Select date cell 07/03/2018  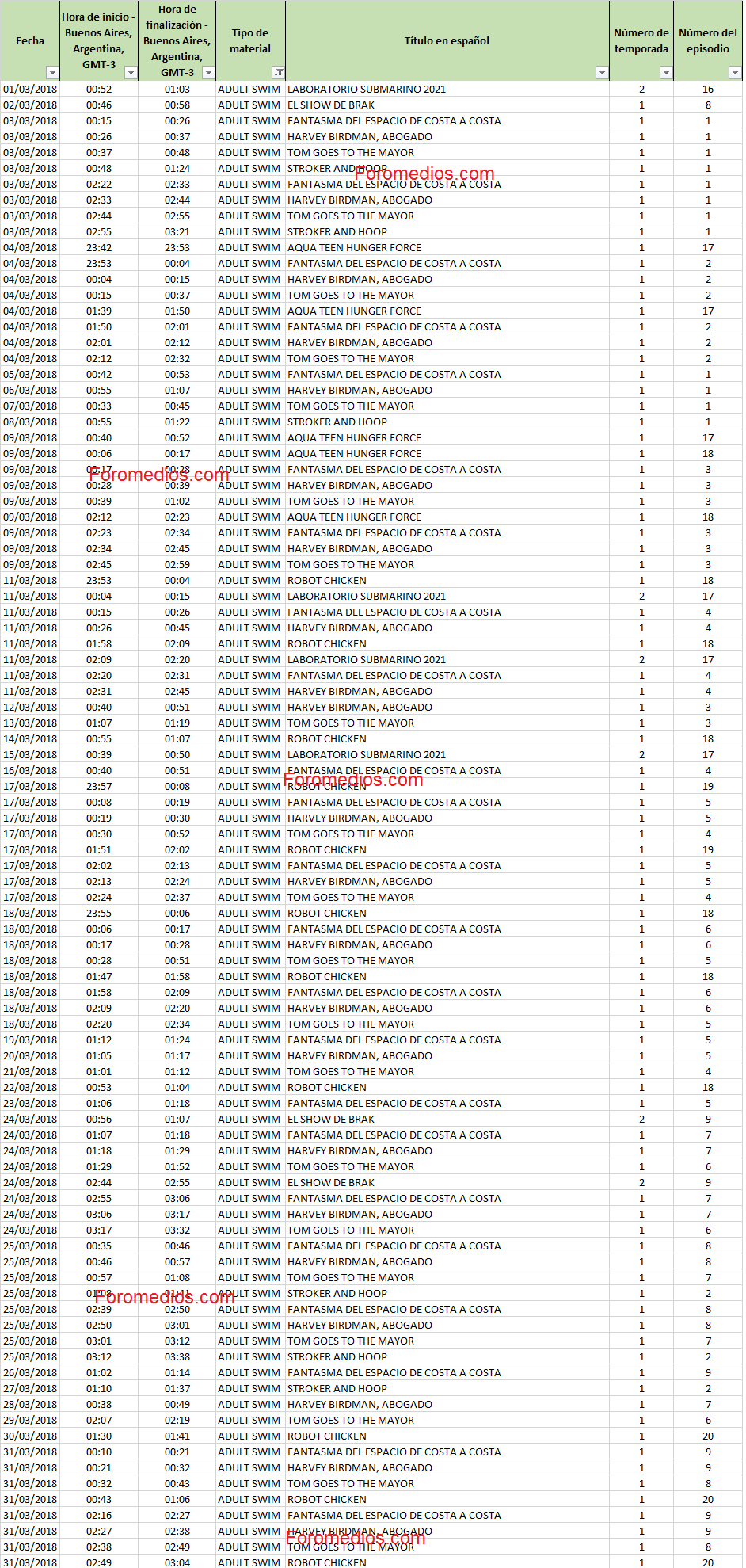pyautogui.click(x=30, y=406)
